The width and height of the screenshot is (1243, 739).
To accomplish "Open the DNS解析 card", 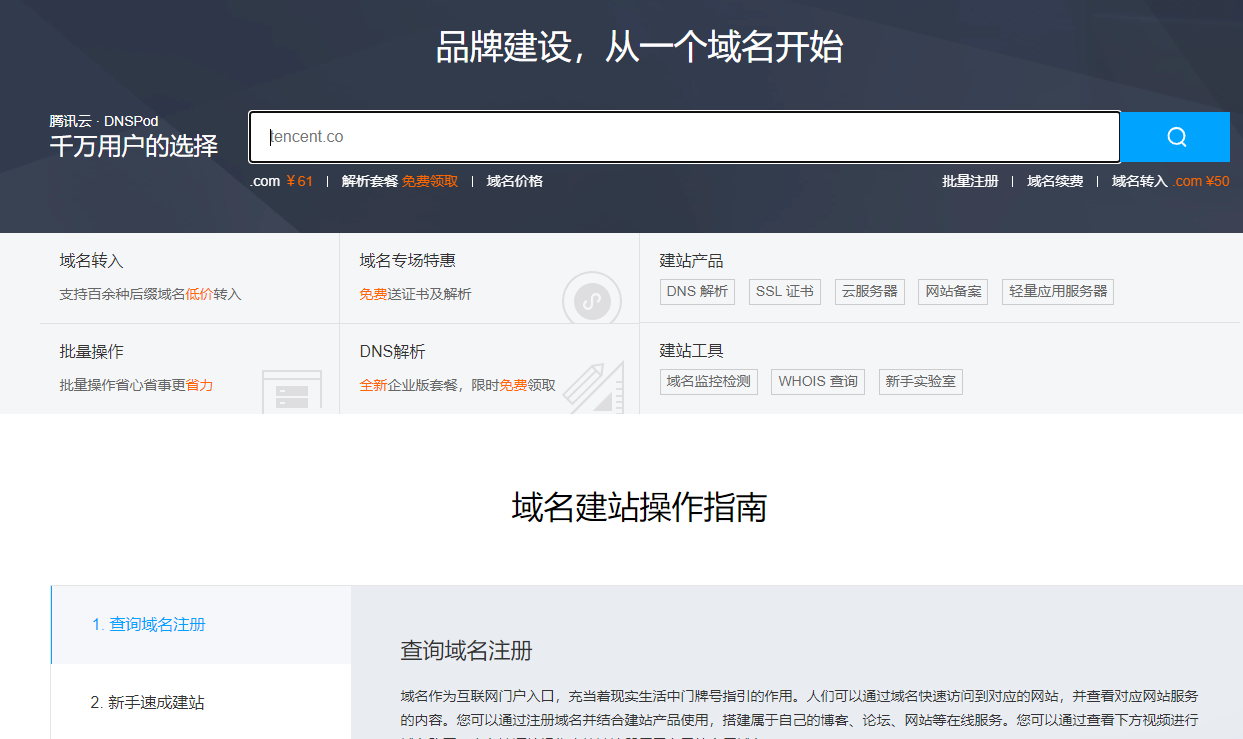I will pos(490,369).
